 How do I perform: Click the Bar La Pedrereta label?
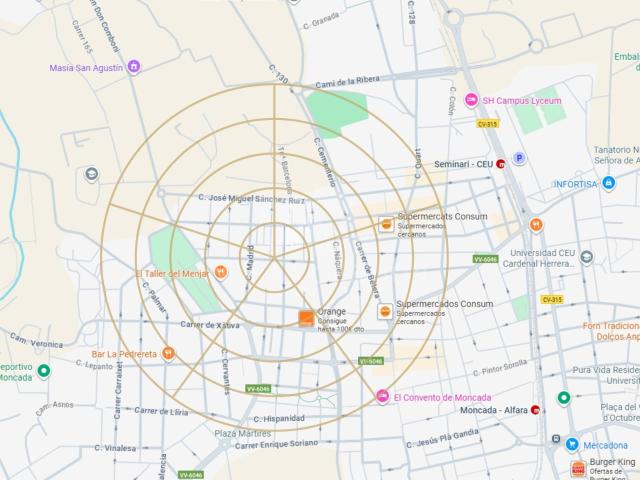[124, 354]
